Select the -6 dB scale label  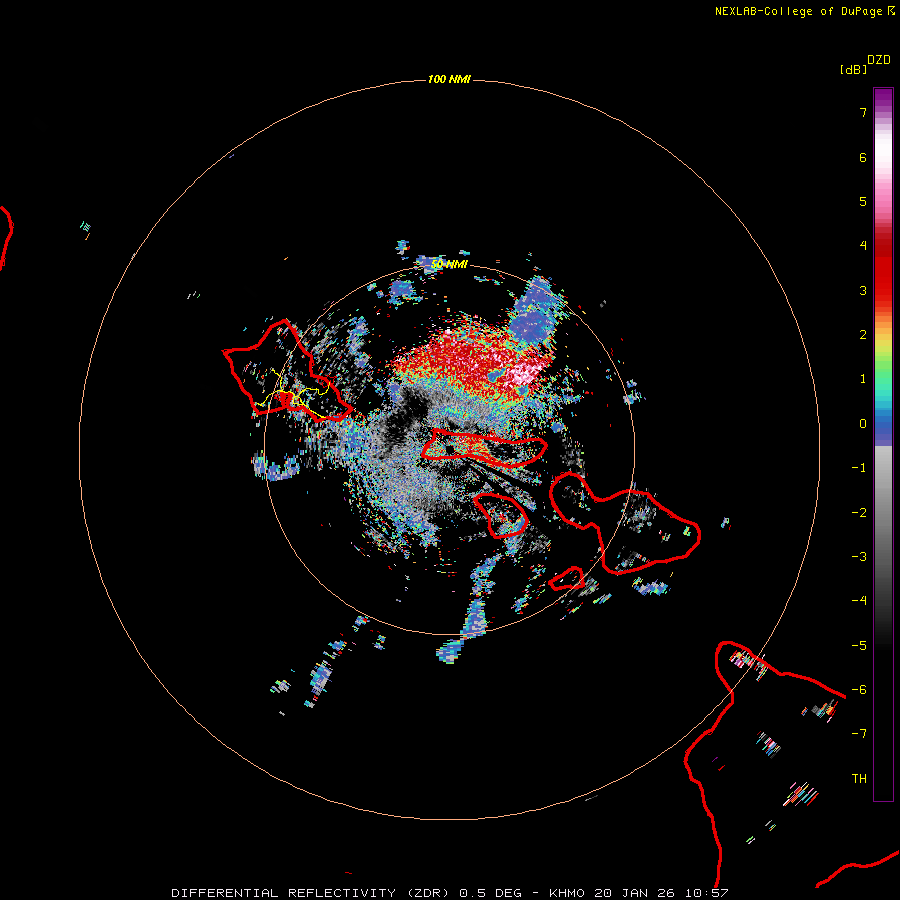click(x=859, y=690)
